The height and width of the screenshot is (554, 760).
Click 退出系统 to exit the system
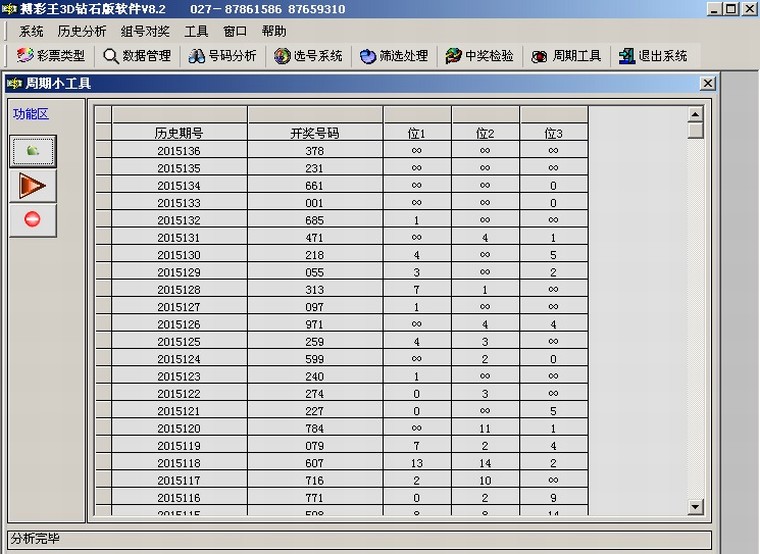[x=653, y=56]
